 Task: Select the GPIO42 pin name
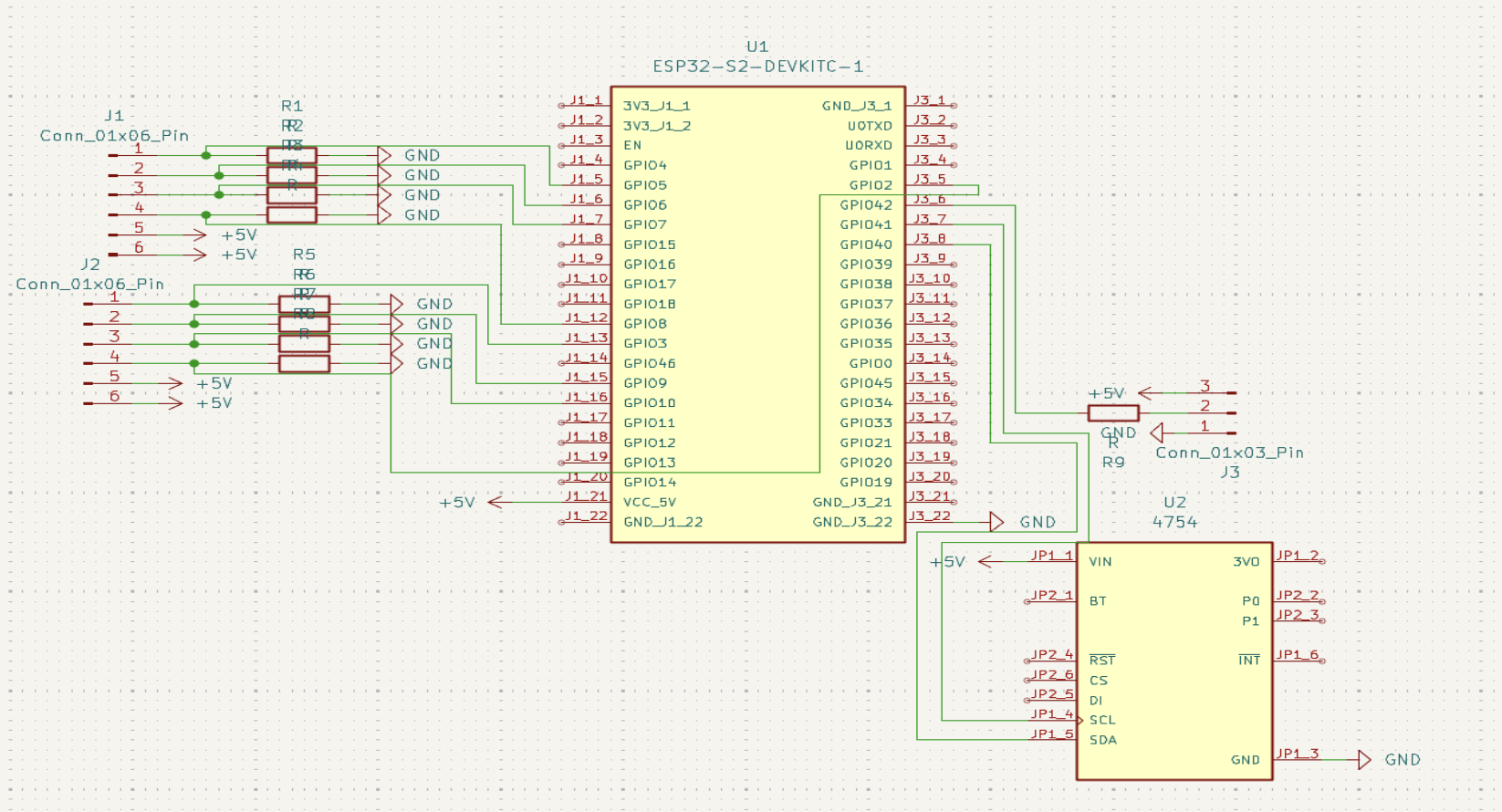pos(866,205)
